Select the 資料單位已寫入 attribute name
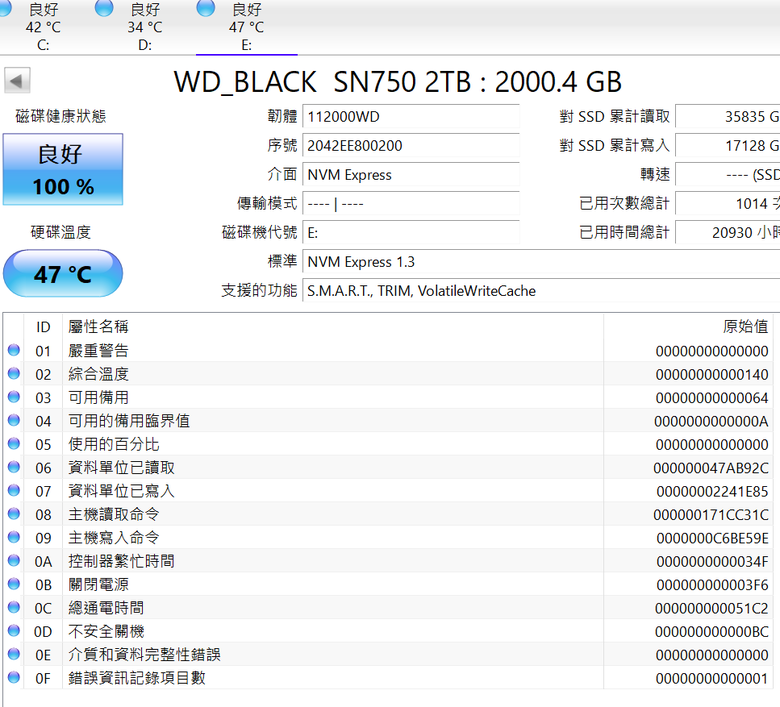The image size is (780, 707). point(121,491)
